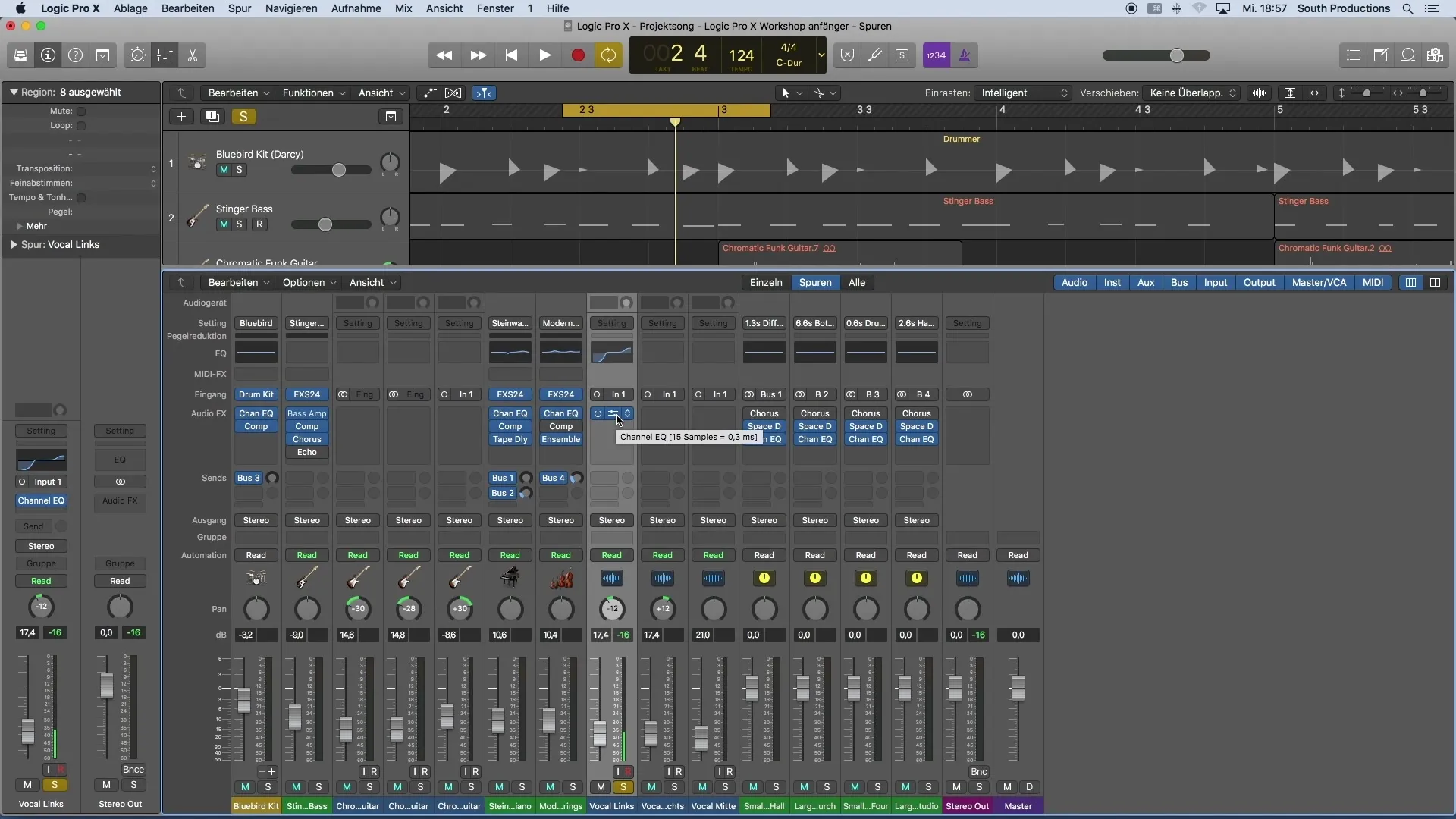Toggle the Audio channel filter button
Screen dimensions: 1456x819
pyautogui.click(x=1074, y=282)
